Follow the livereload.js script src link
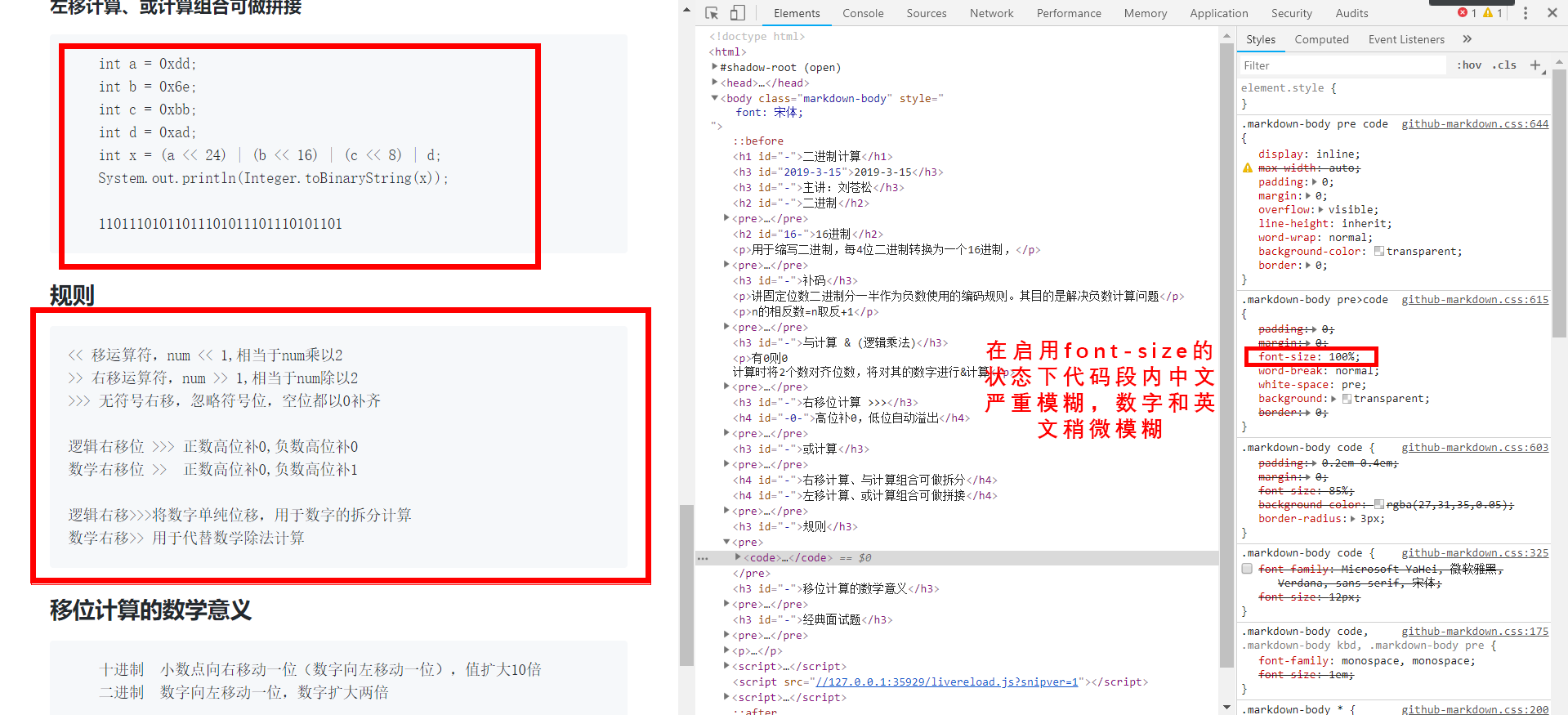The width and height of the screenshot is (1568, 715). pos(947,682)
